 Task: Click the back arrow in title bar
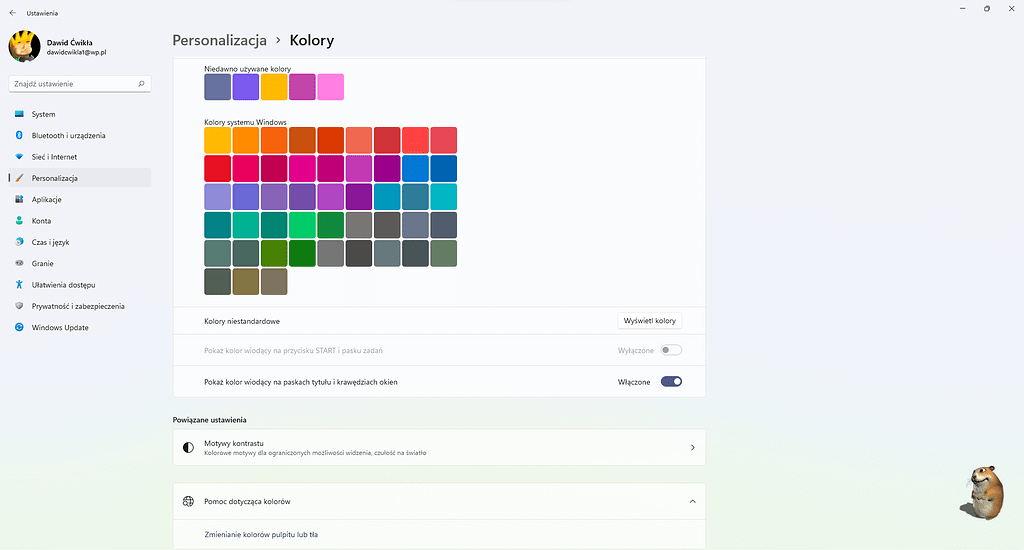pos(12,13)
